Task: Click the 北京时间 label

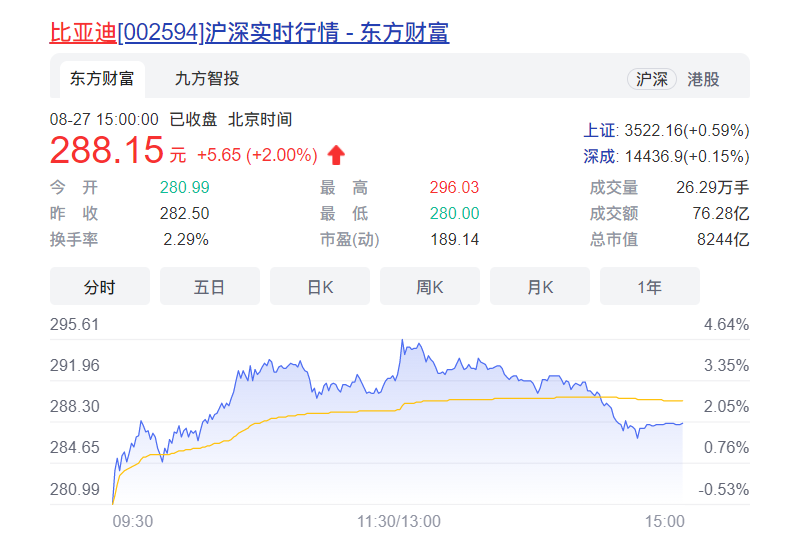Action: pyautogui.click(x=260, y=120)
